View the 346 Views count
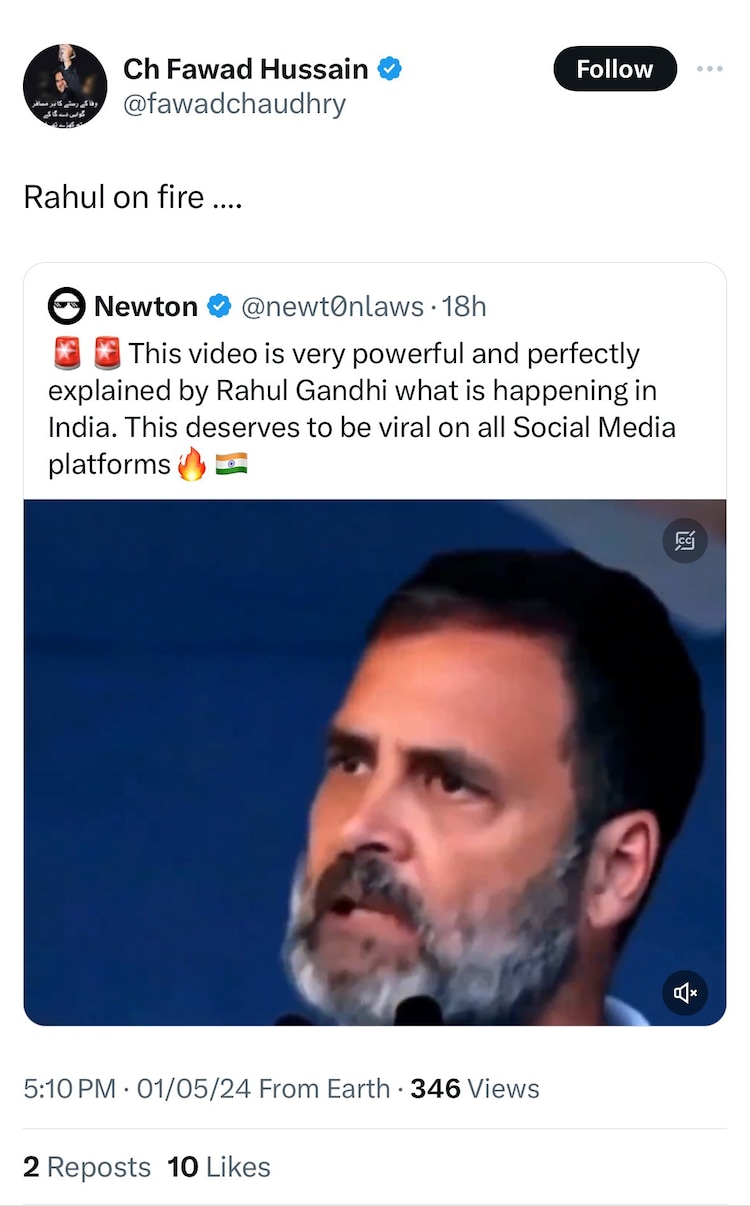The height and width of the screenshot is (1206, 750). [475, 1089]
